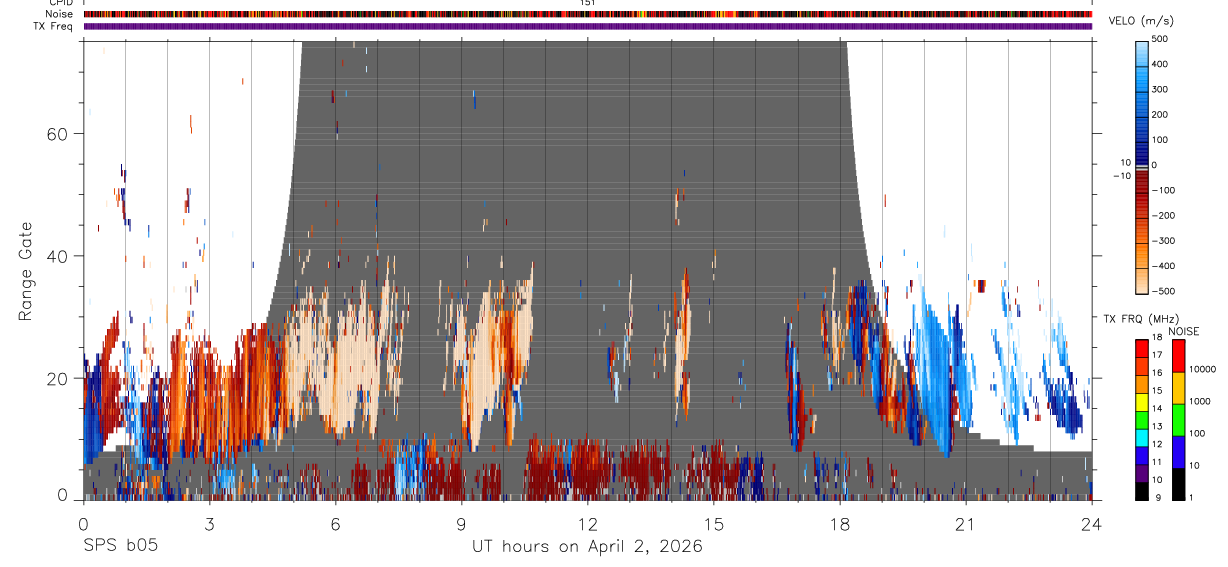Click the "200" velocity color bar label
This screenshot has height=567, width=1228.
(1159, 114)
